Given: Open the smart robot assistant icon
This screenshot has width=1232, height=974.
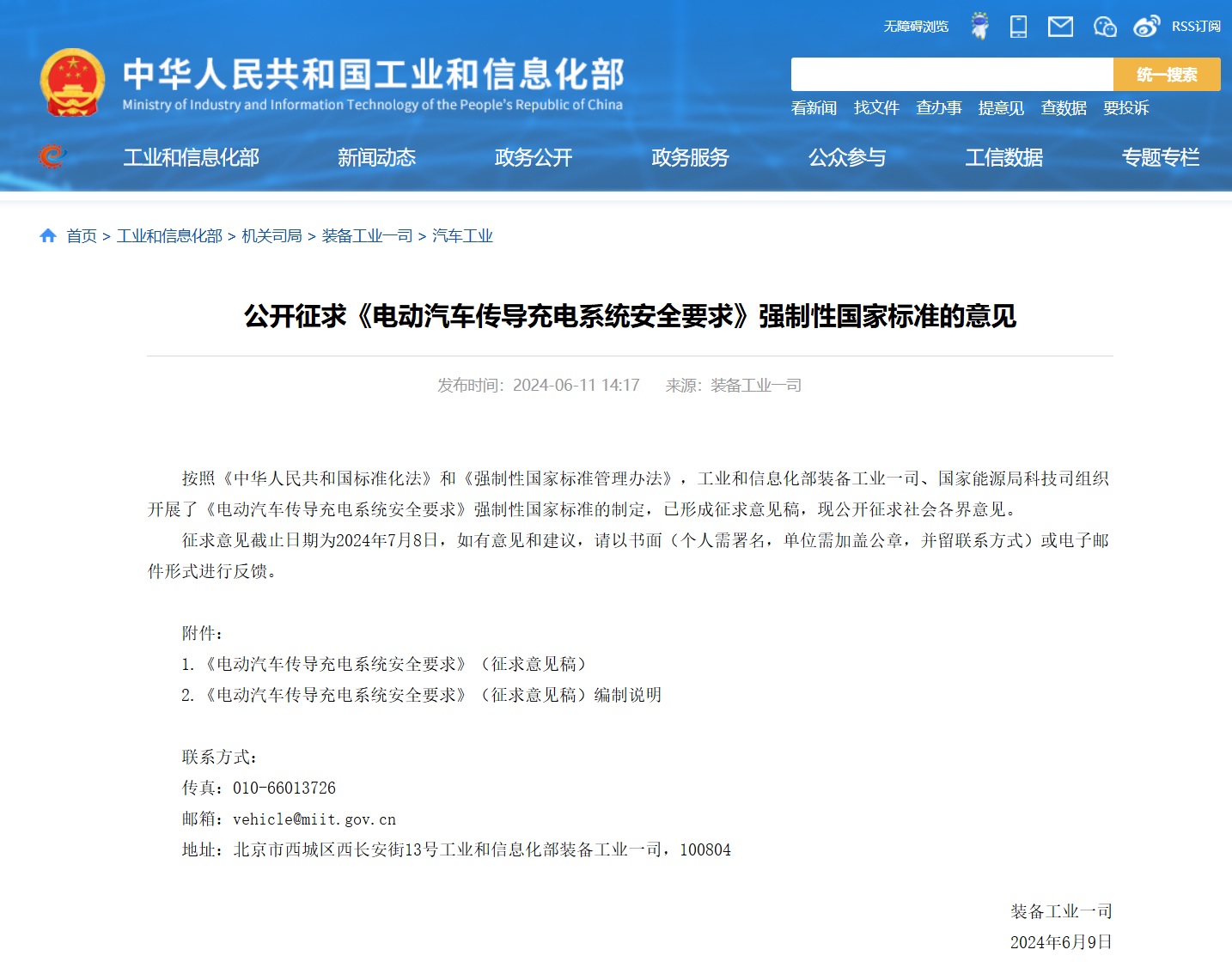Looking at the screenshot, I should 979,27.
